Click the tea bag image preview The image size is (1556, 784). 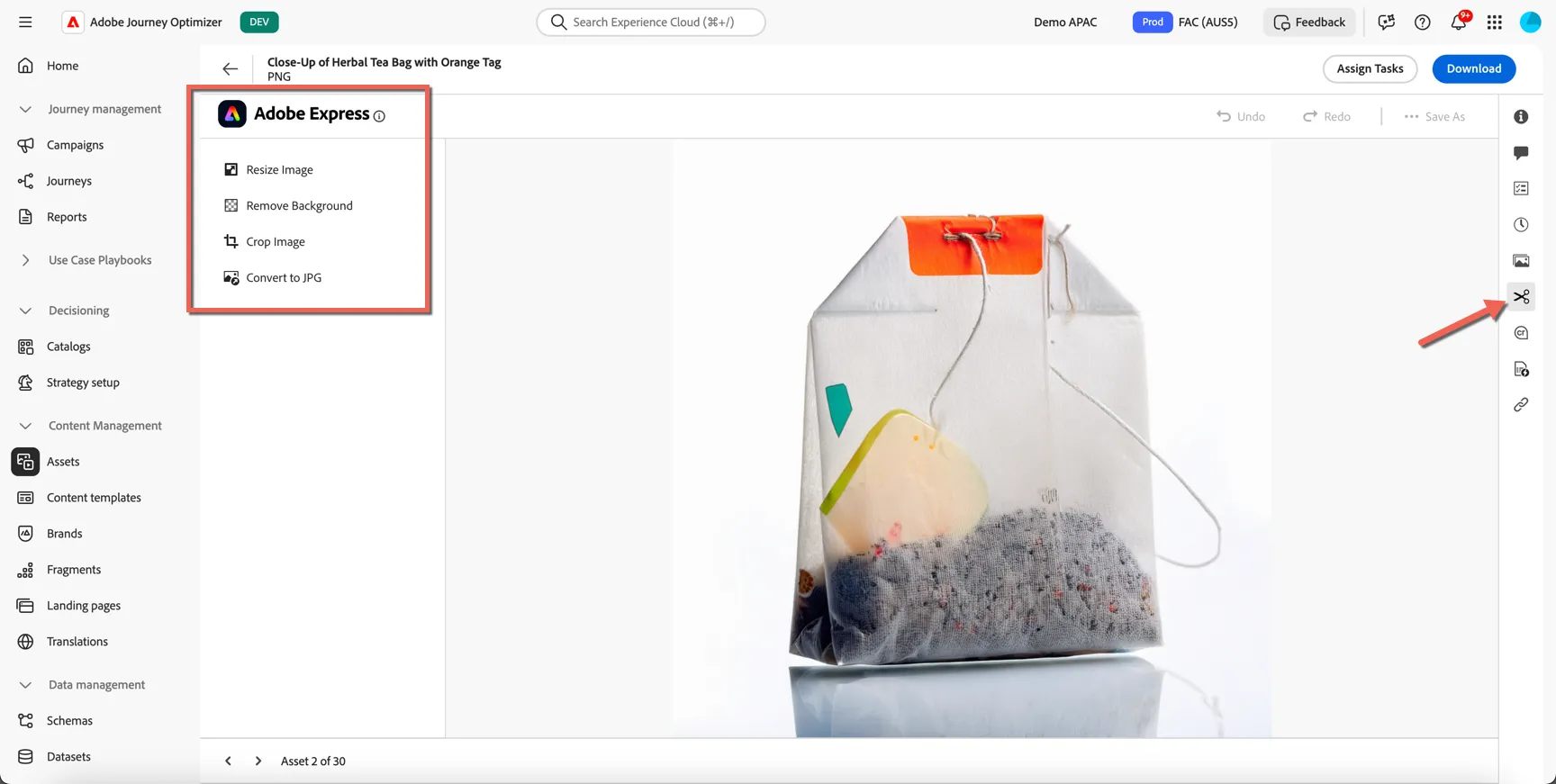[x=972, y=439]
